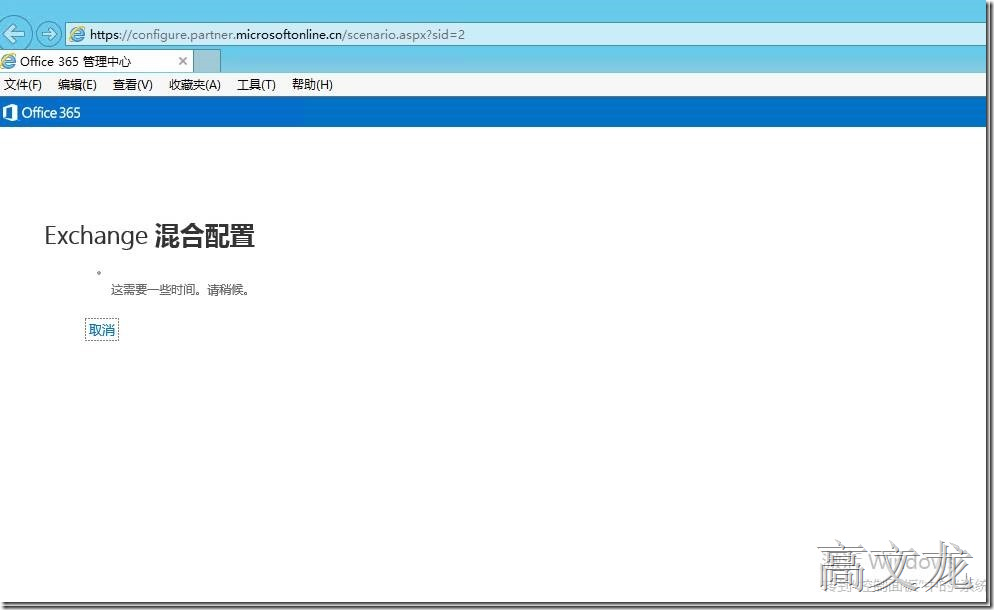Screen dimensions: 994x610
Task: Click the IE page icon in address bar
Action: point(77,34)
